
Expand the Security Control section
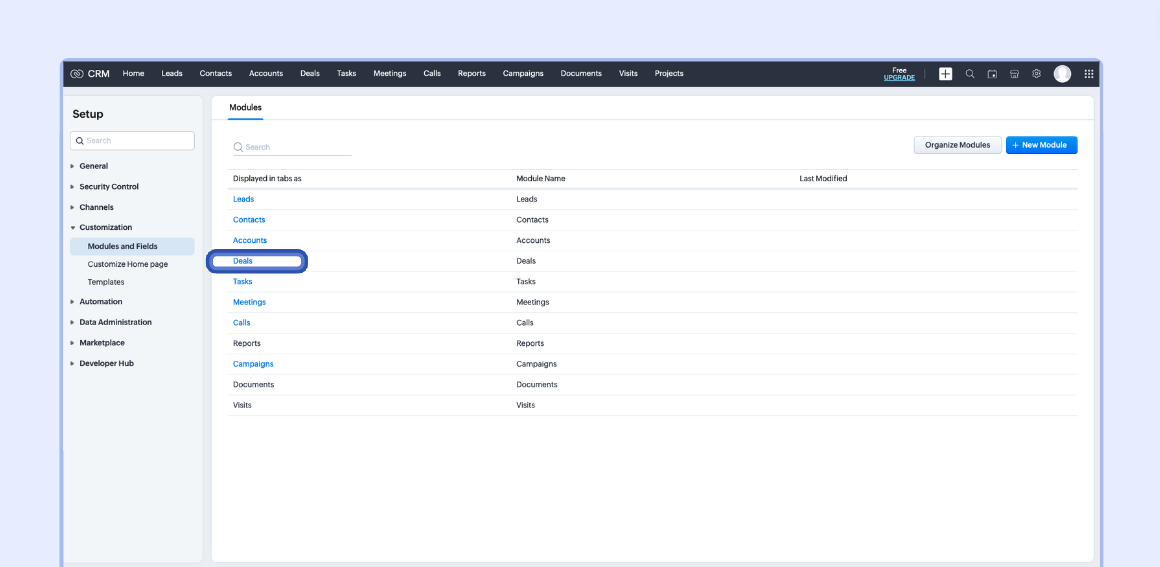108,187
